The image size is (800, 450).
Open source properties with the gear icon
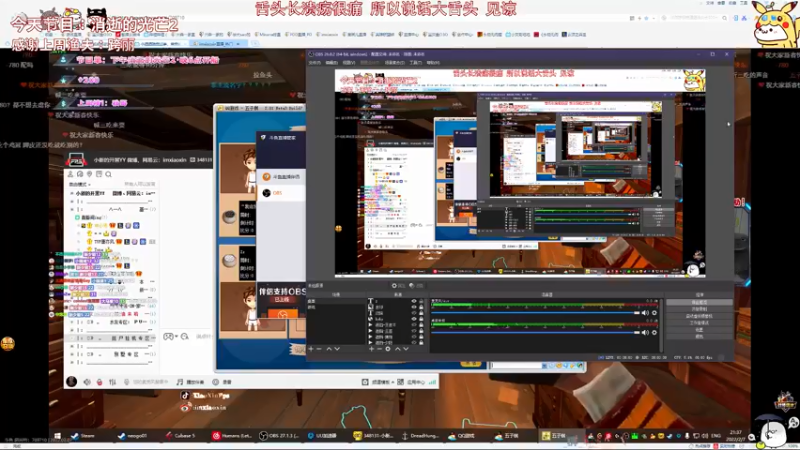click(x=388, y=349)
